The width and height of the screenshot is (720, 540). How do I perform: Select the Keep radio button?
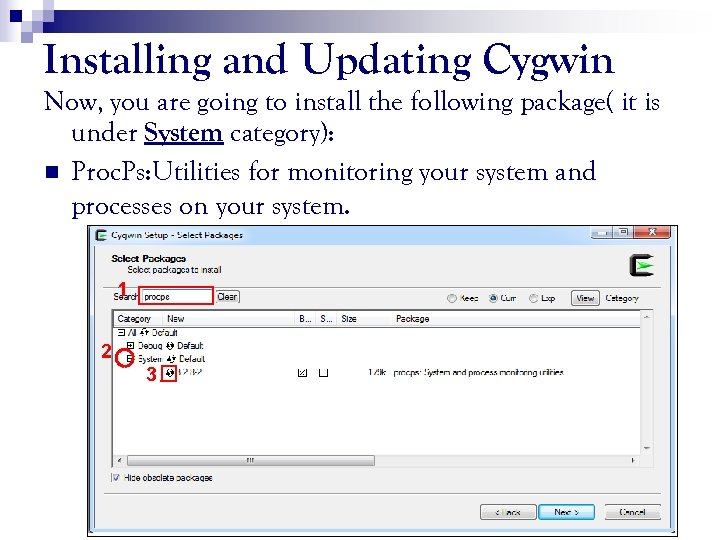[x=451, y=298]
